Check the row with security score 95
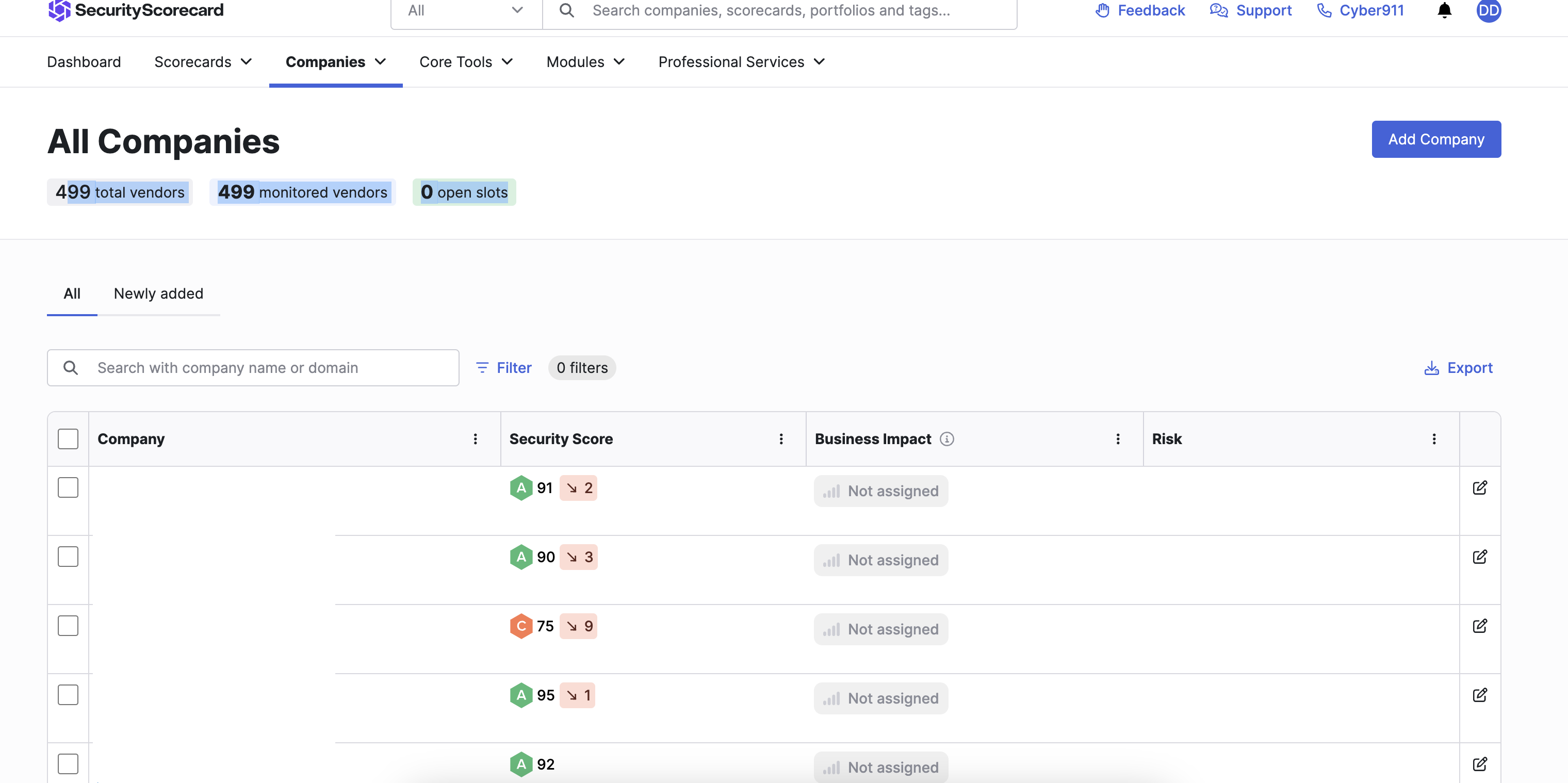Screen dimensions: 1568x783 tap(68, 695)
